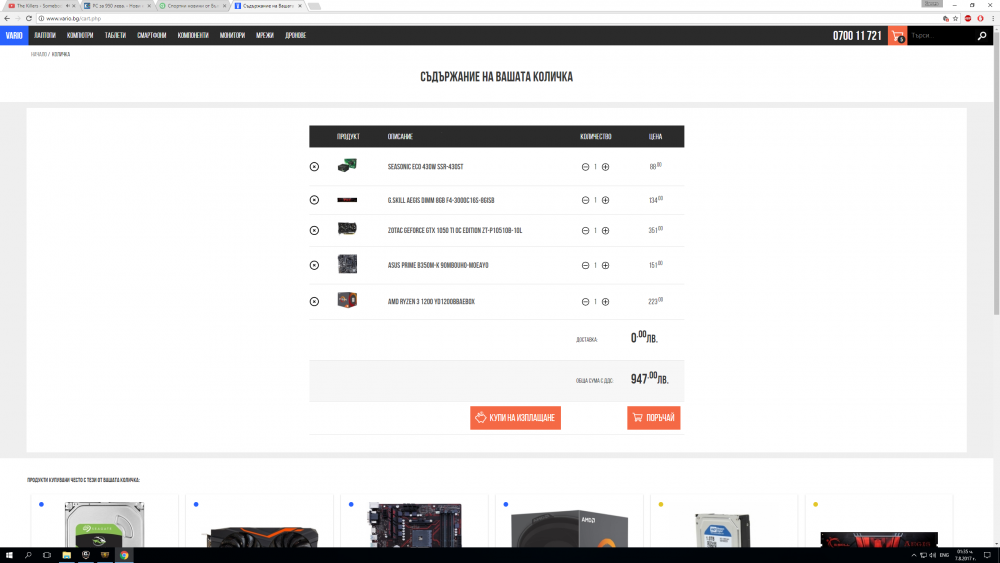Click Asus Prime B350M-K product name
1000x563 pixels.
438,265
